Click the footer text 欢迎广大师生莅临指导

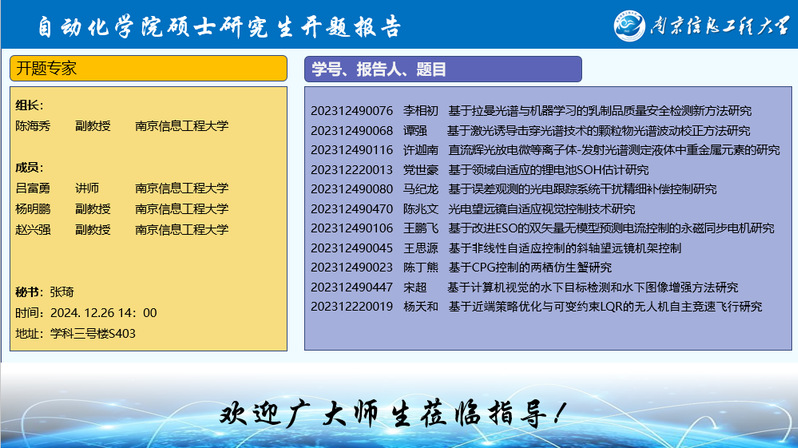(x=398, y=412)
